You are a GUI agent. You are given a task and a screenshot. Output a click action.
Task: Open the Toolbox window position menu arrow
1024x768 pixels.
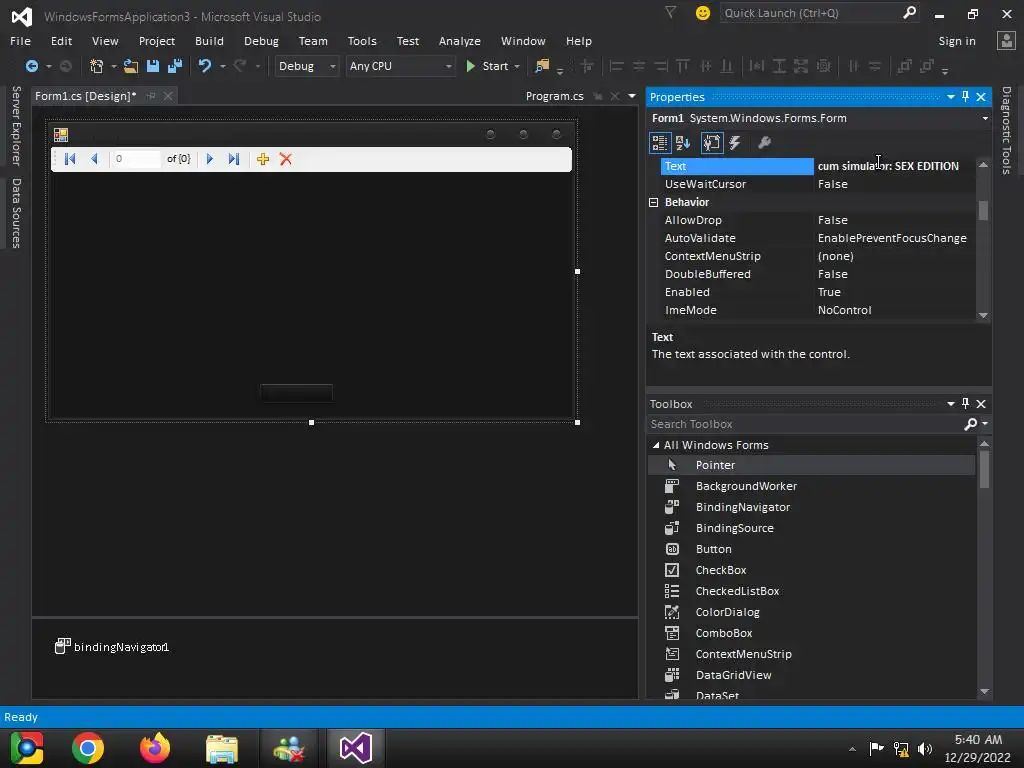[951, 404]
